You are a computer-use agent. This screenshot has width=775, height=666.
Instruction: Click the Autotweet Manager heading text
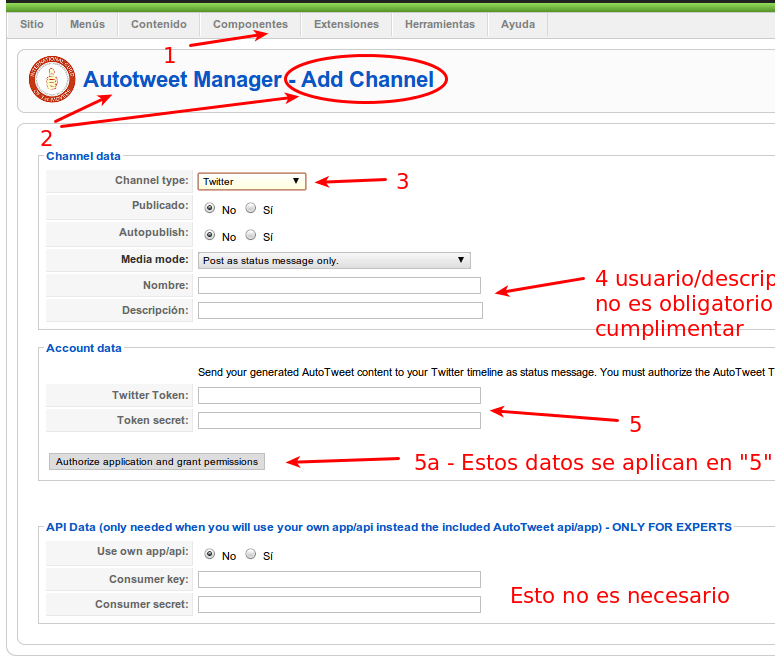(x=182, y=80)
